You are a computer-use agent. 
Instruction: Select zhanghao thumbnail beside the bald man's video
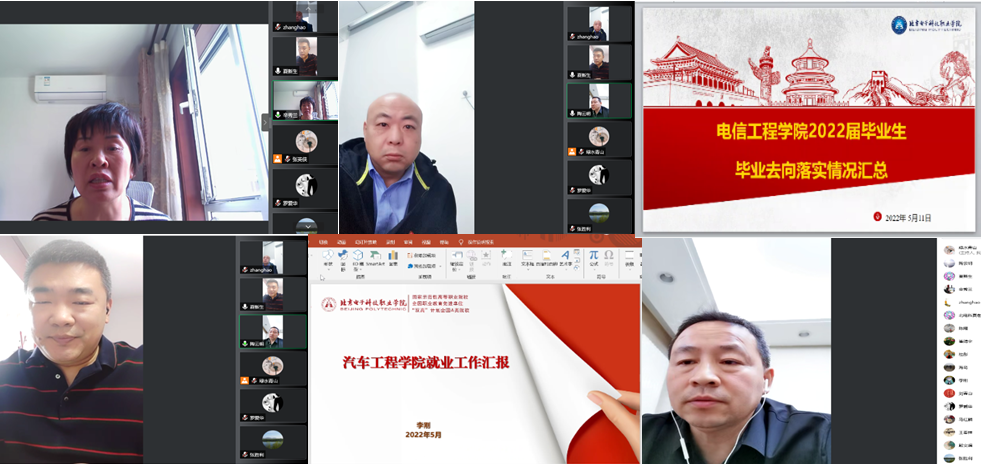tap(599, 22)
